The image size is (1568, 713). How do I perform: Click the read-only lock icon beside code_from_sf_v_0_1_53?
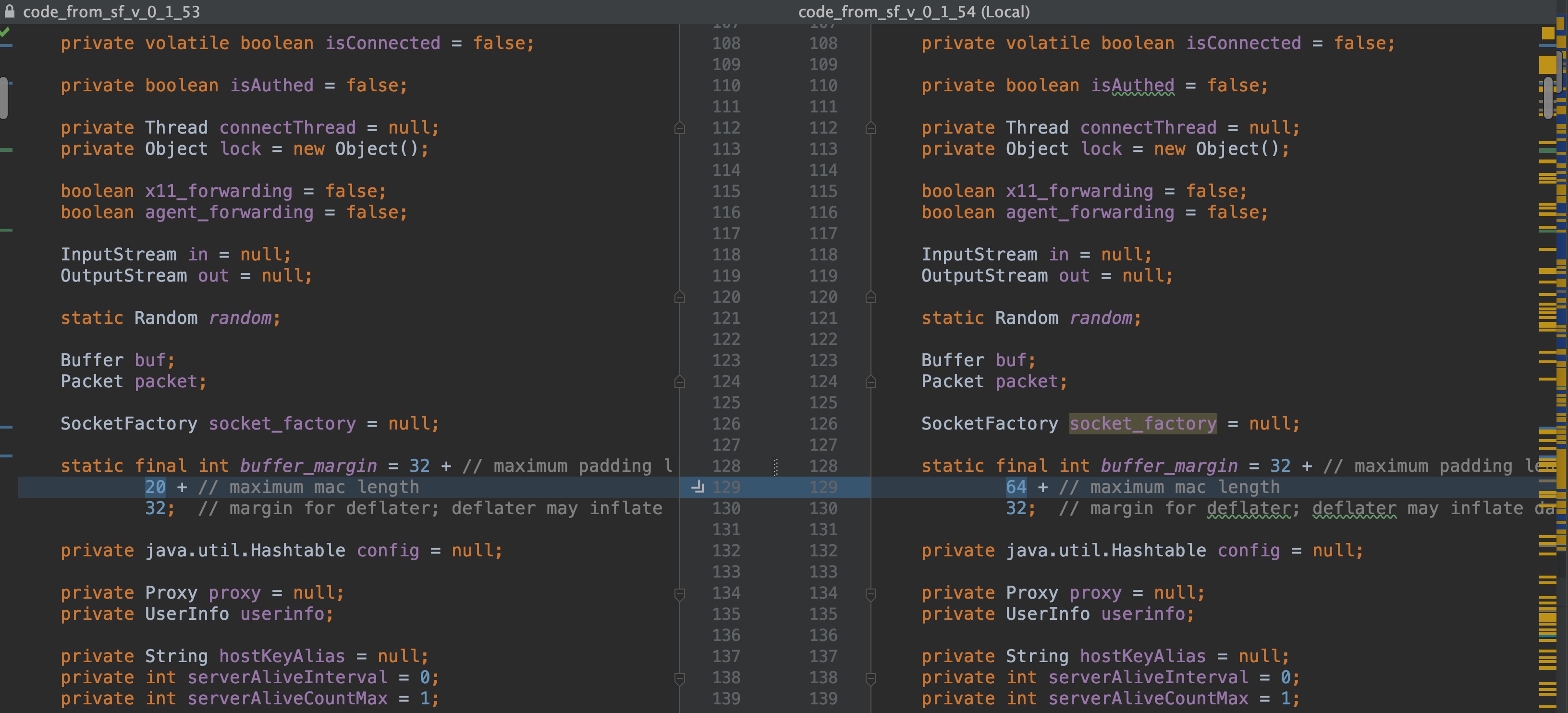tap(10, 11)
